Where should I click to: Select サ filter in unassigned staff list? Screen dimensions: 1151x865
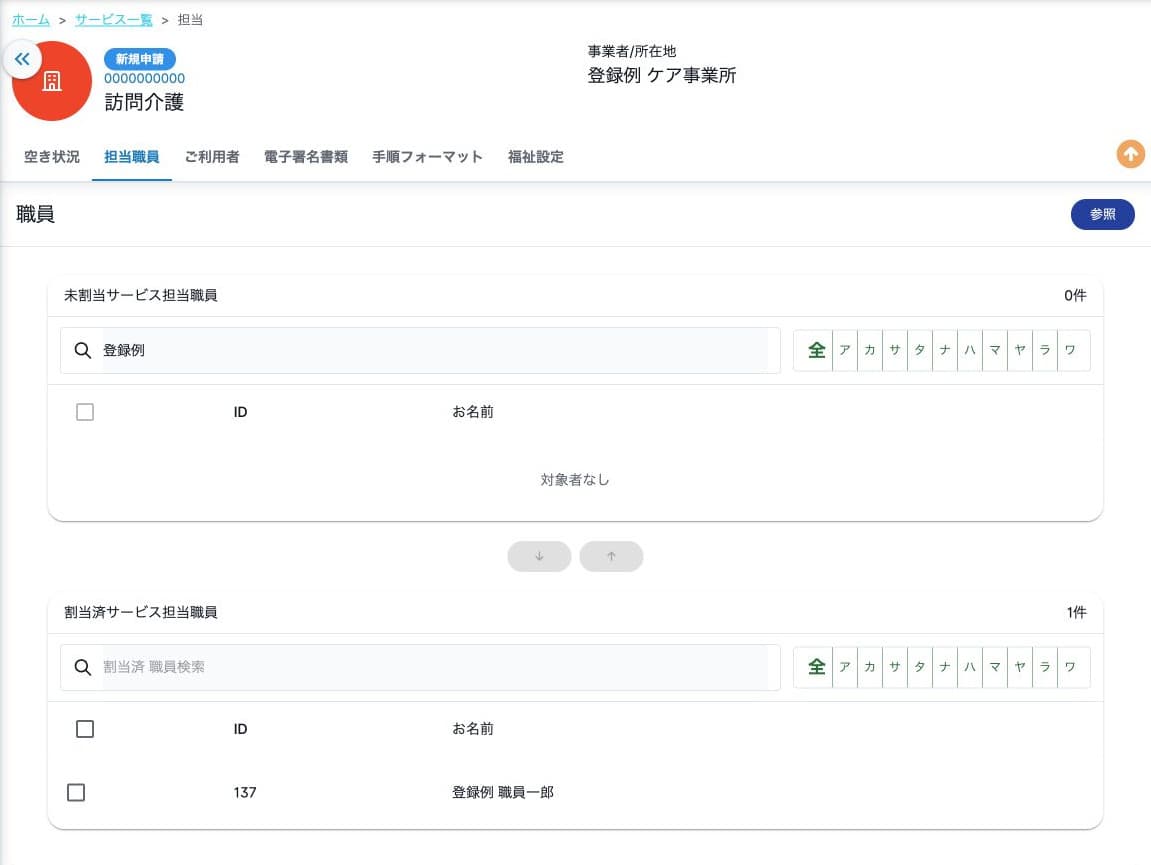[x=895, y=350]
